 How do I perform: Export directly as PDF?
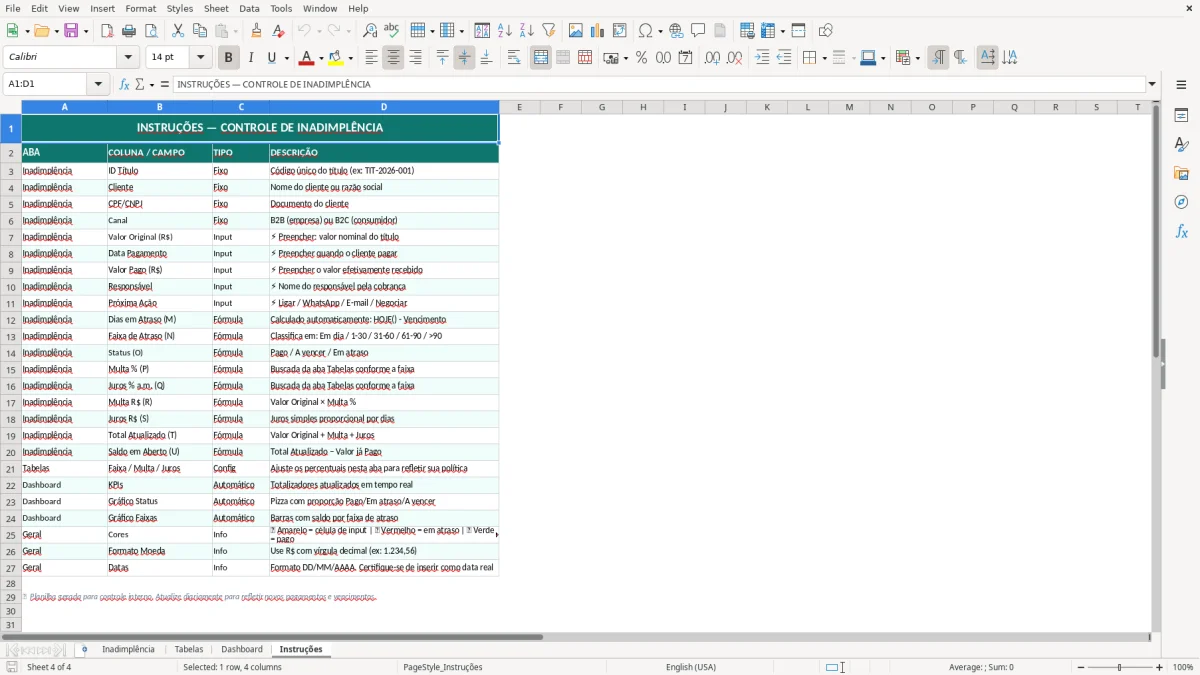[107, 31]
